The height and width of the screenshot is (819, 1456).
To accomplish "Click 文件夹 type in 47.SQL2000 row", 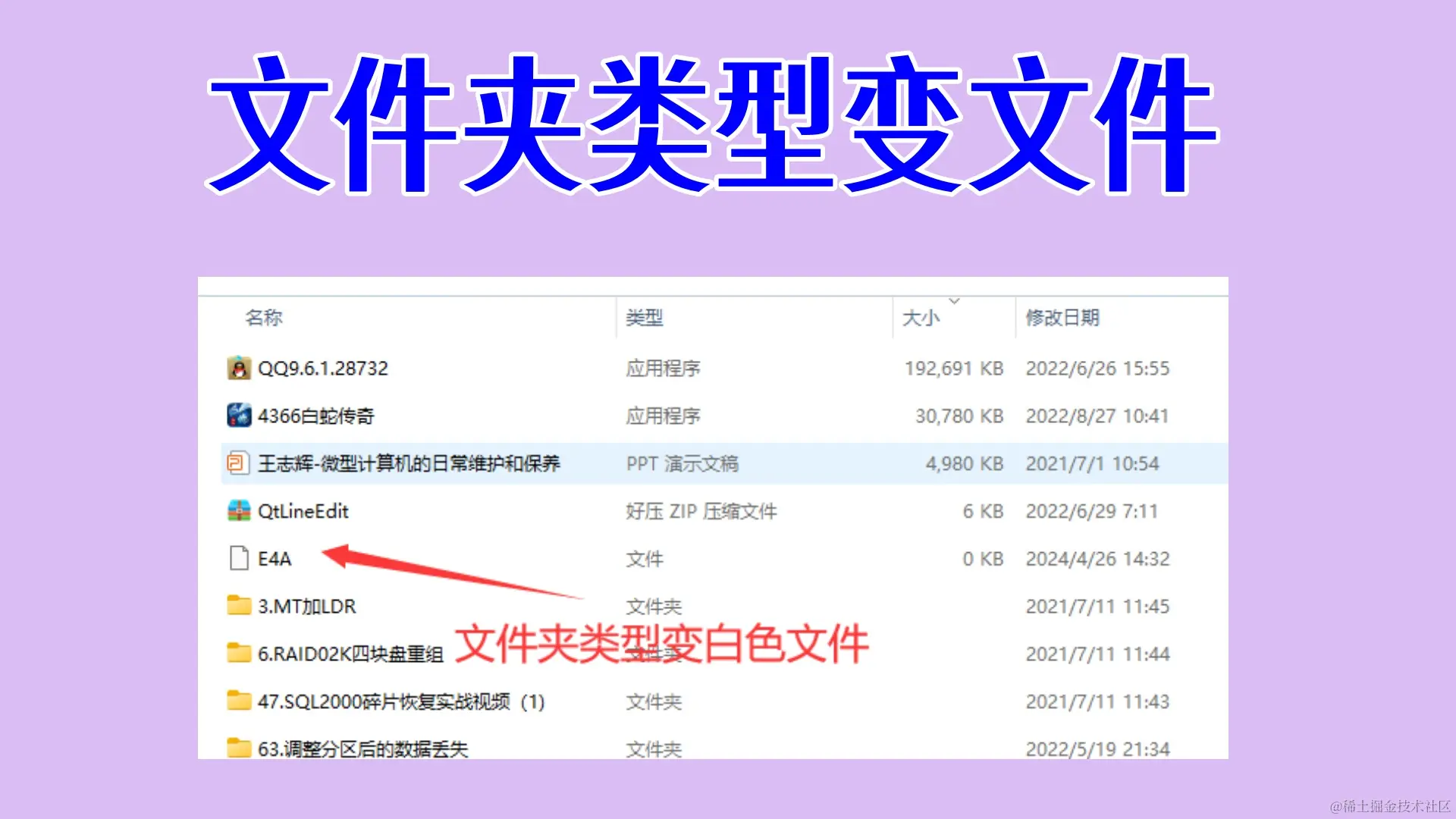I will pyautogui.click(x=654, y=701).
